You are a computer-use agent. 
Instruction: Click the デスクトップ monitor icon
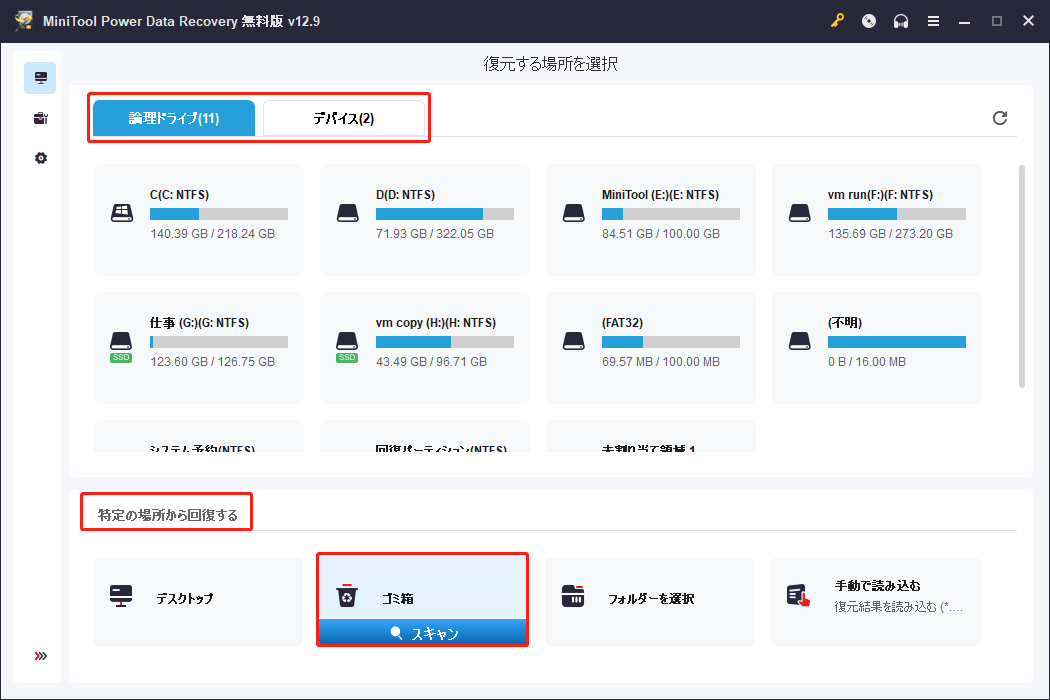(121, 596)
